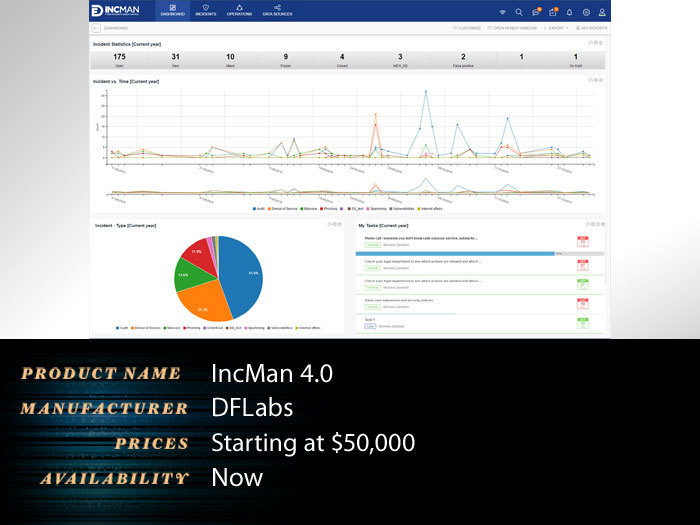Toggle Malware in pie chart legend
This screenshot has width=700, height=525.
[172, 328]
